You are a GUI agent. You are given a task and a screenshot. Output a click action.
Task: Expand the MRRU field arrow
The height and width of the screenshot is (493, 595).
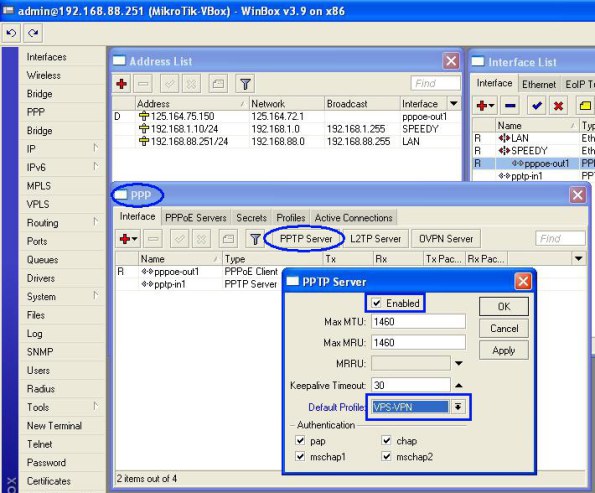[x=459, y=364]
